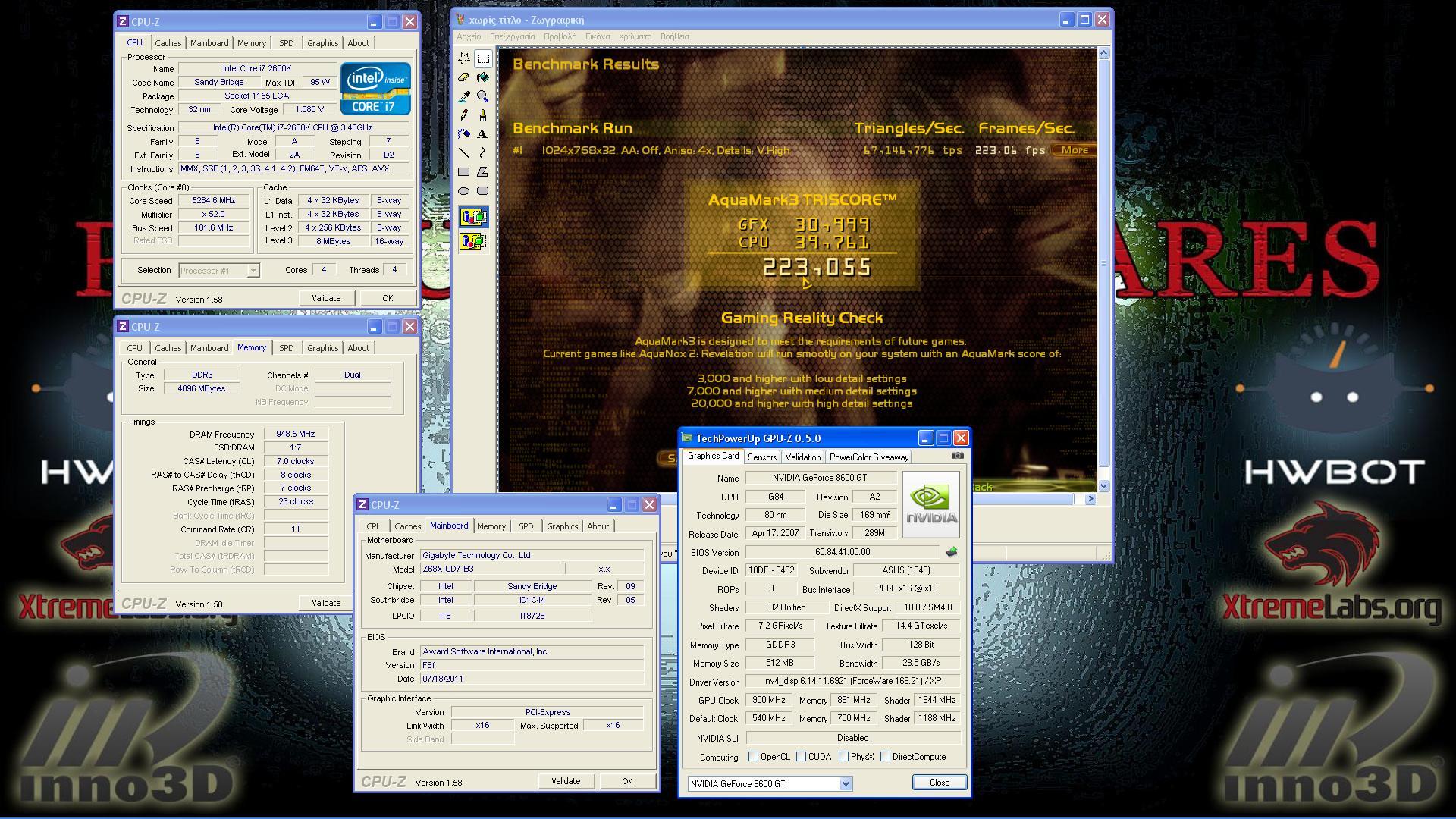Open Graphics tab in CPU-Z Mainboard window

(562, 526)
